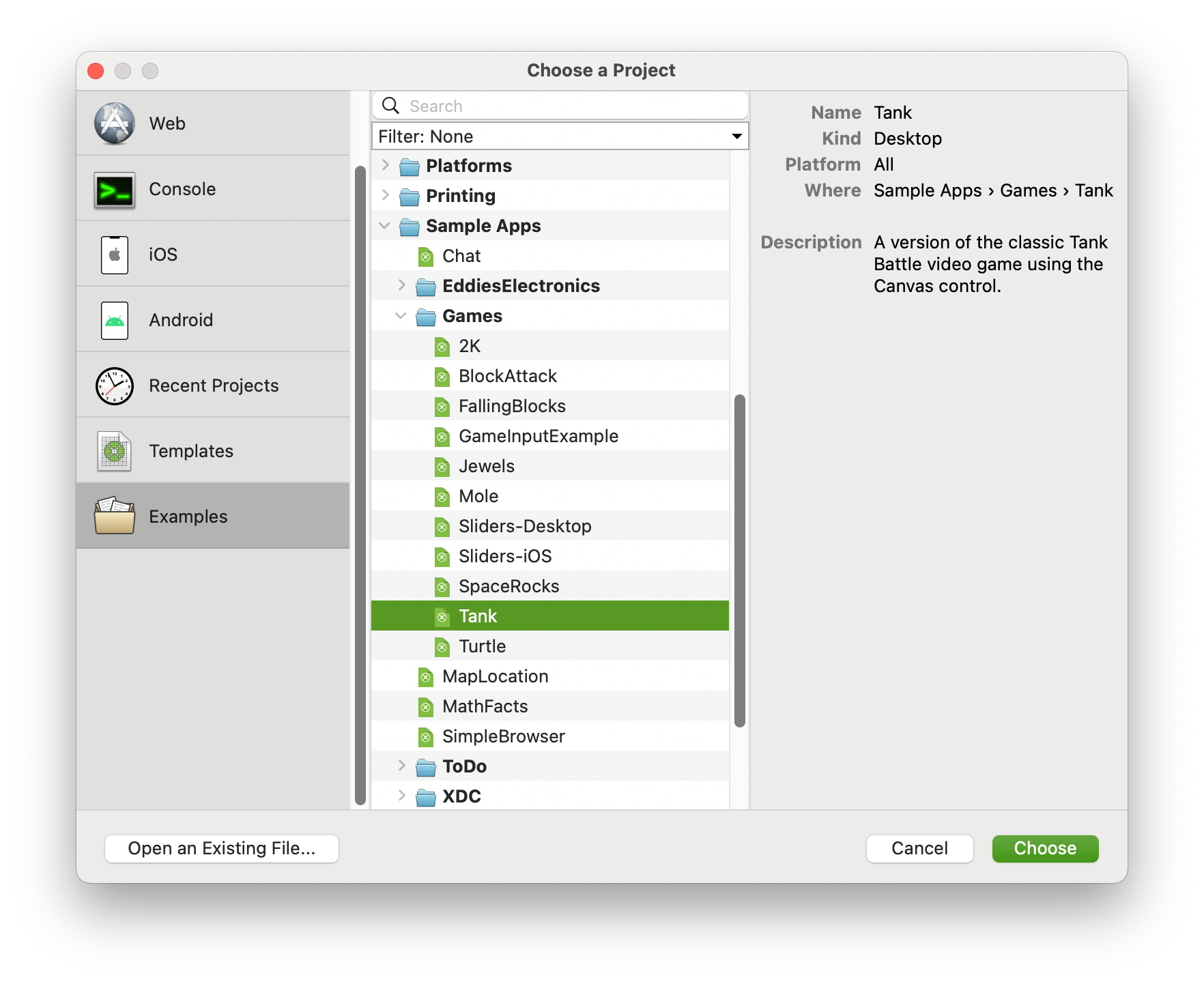Click the BlockAttack project file icon
The width and height of the screenshot is (1204, 984).
coord(442,377)
